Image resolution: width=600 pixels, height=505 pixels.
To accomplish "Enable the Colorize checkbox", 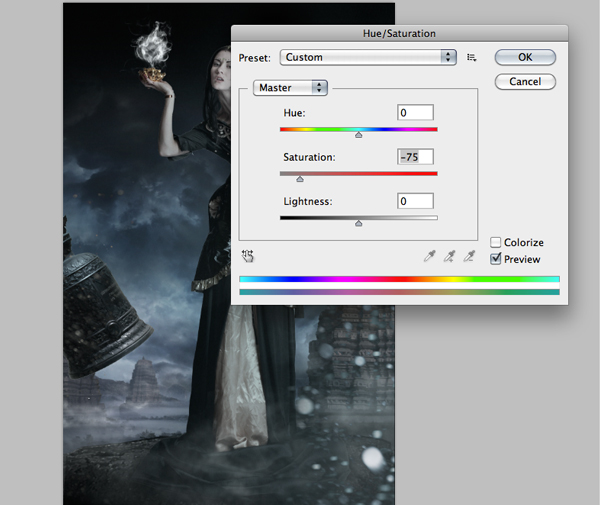I will 496,242.
